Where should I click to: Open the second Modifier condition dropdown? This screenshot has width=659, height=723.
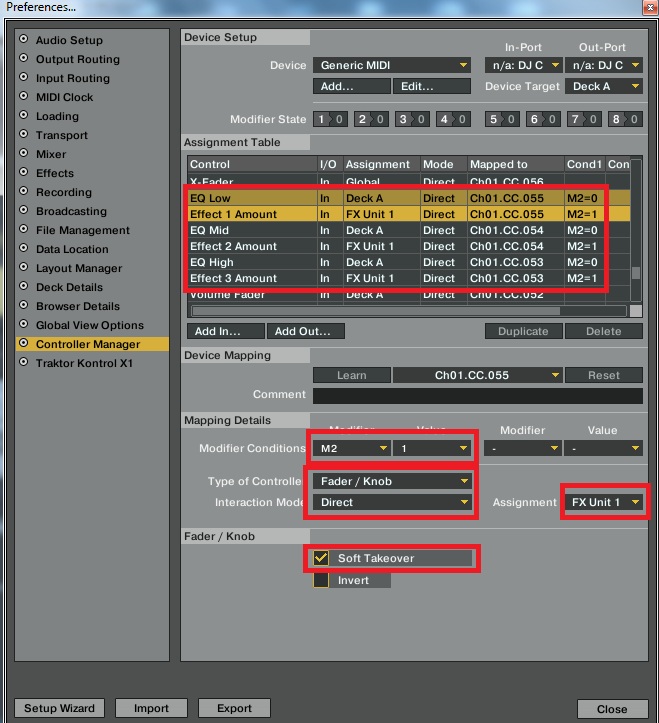[523, 448]
